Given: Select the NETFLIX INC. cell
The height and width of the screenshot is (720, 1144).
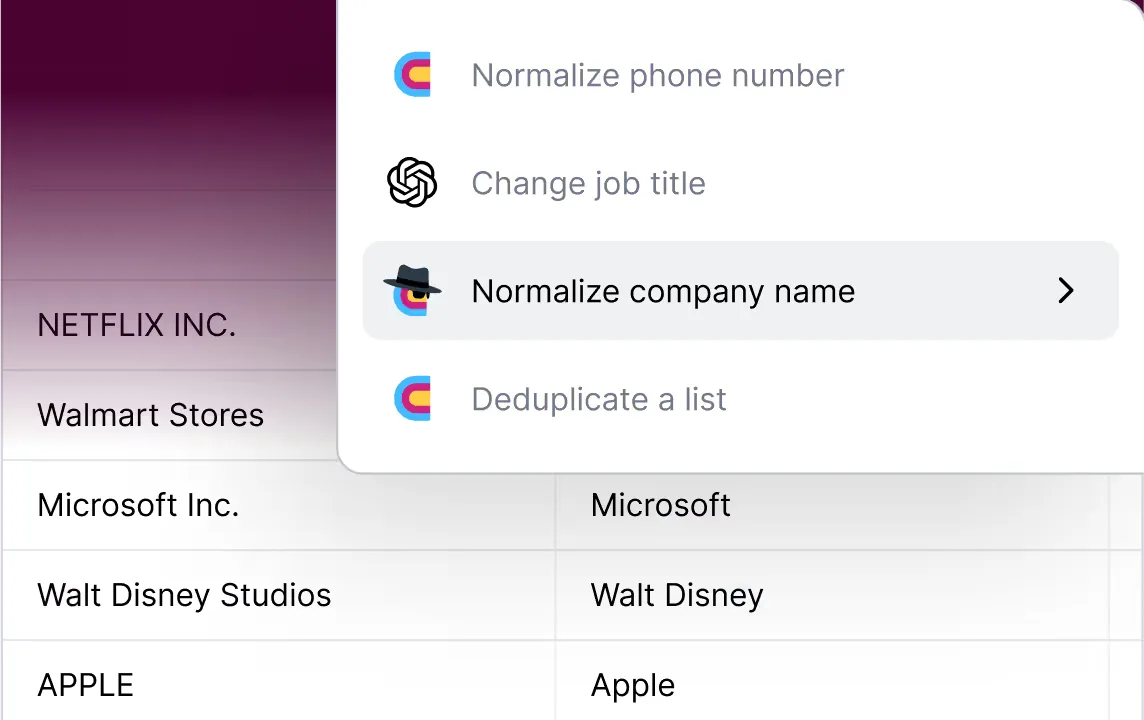Looking at the screenshot, I should (x=137, y=325).
